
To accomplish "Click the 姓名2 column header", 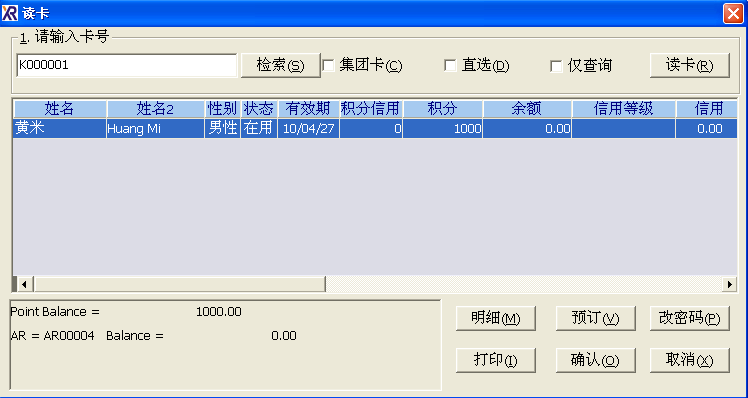I will click(x=156, y=109).
